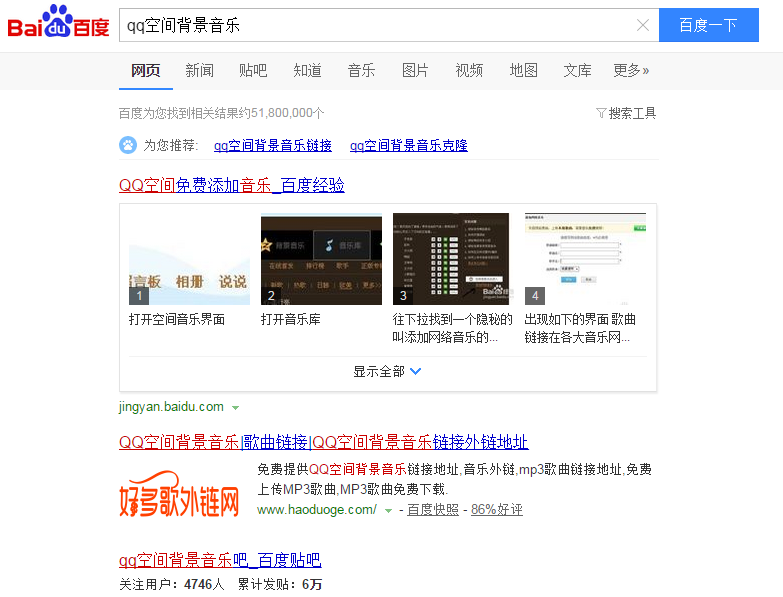783x597 pixels.
Task: Switch to the 新闻 tab
Action: tap(199, 71)
